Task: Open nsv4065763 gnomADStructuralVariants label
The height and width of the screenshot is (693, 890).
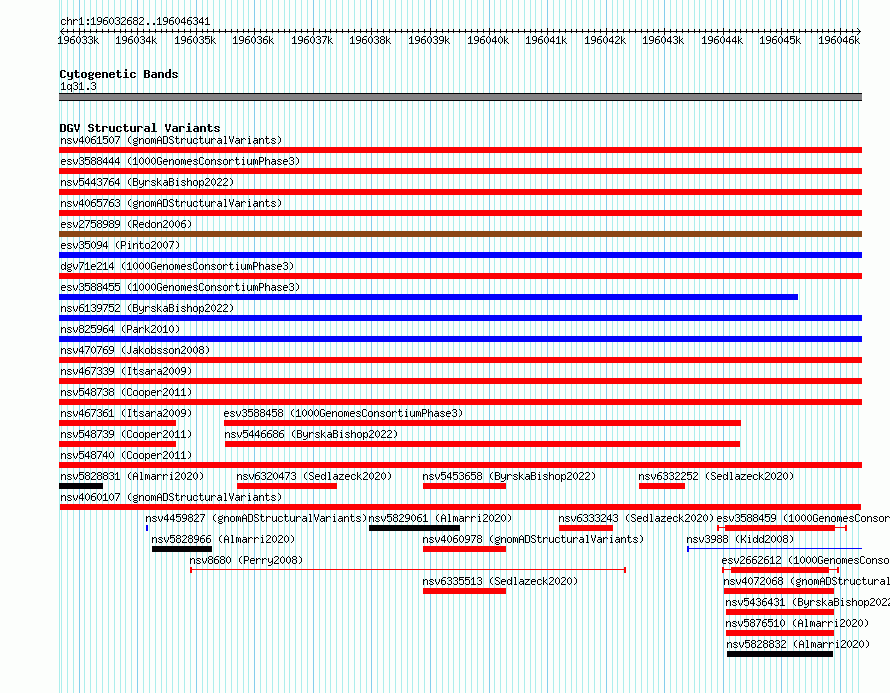Action: click(171, 203)
